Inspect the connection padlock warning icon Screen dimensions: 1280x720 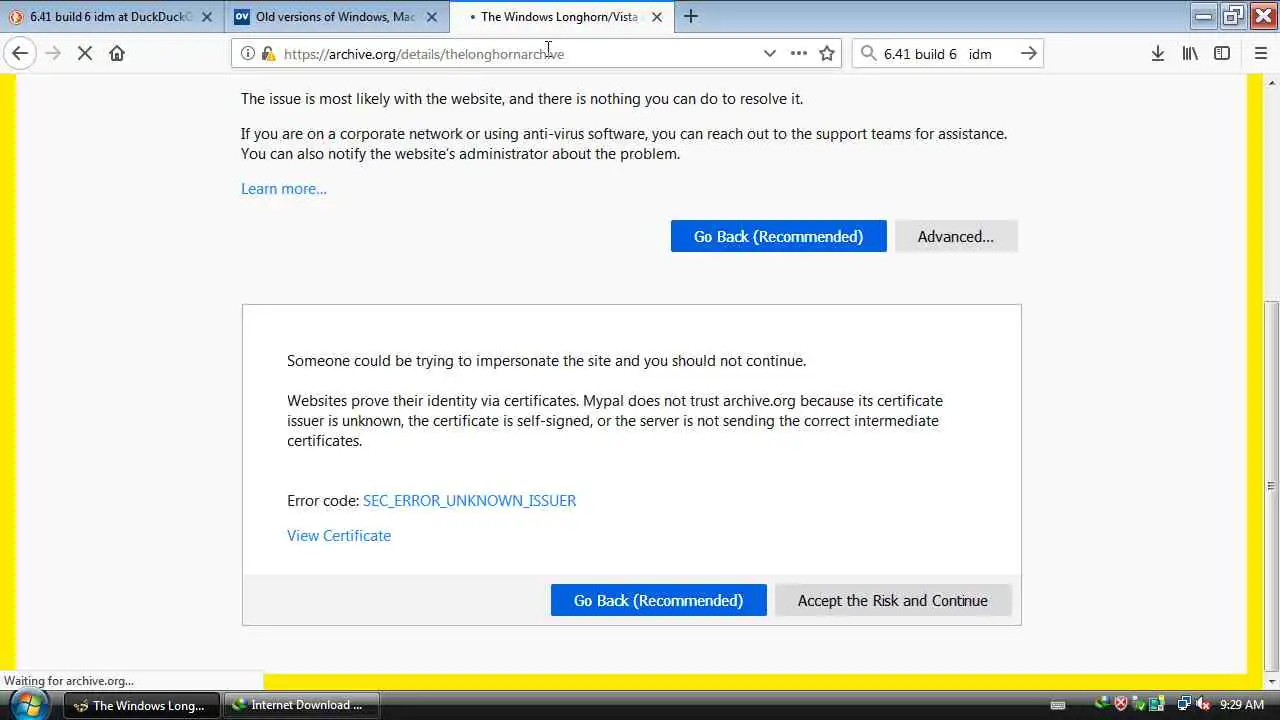pyautogui.click(x=268, y=54)
